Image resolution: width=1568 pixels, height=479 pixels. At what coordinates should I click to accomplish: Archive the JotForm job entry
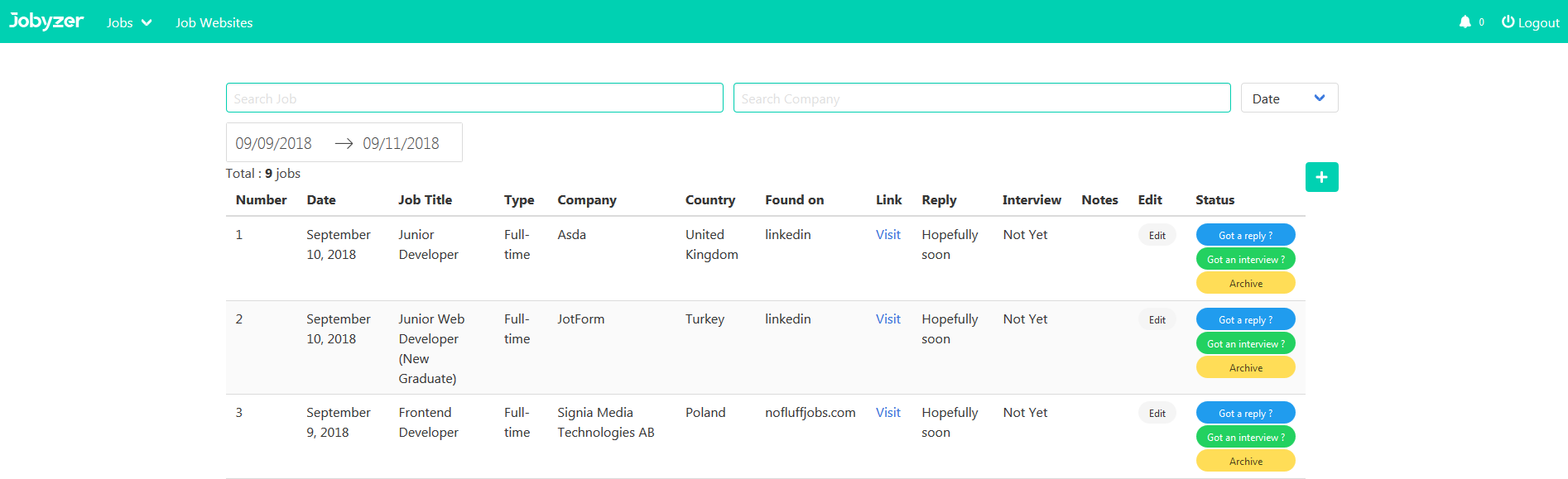click(x=1245, y=368)
